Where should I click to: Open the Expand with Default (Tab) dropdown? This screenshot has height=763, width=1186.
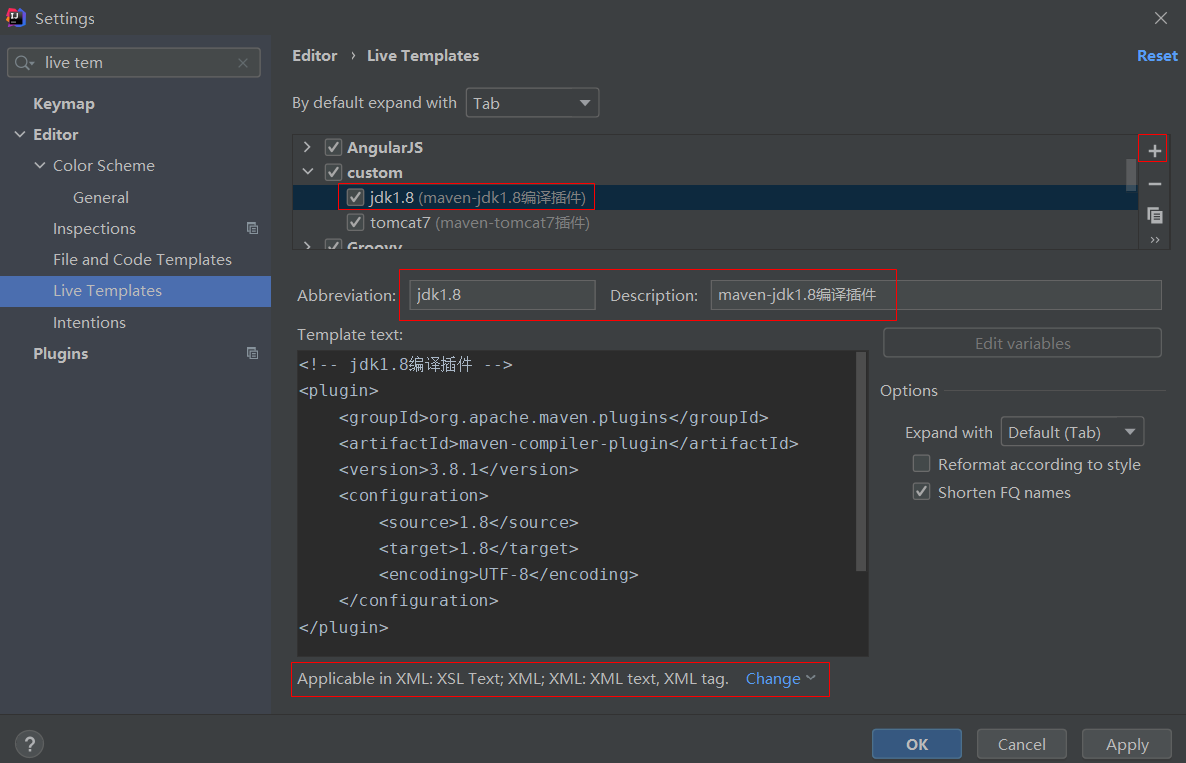[1072, 432]
